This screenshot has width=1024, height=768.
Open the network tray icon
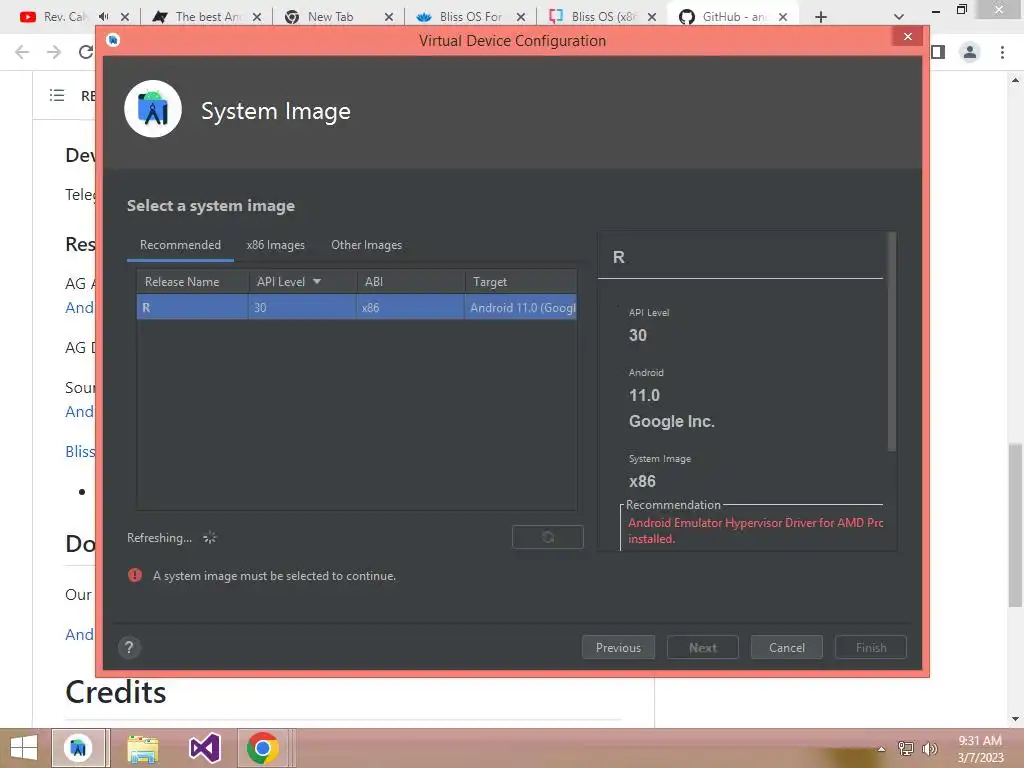click(x=906, y=749)
